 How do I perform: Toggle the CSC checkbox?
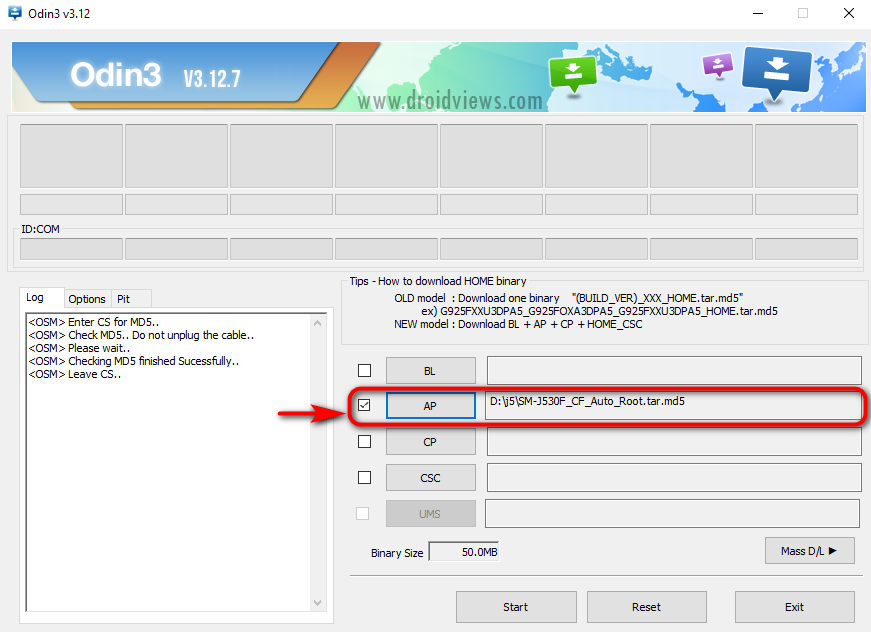364,477
